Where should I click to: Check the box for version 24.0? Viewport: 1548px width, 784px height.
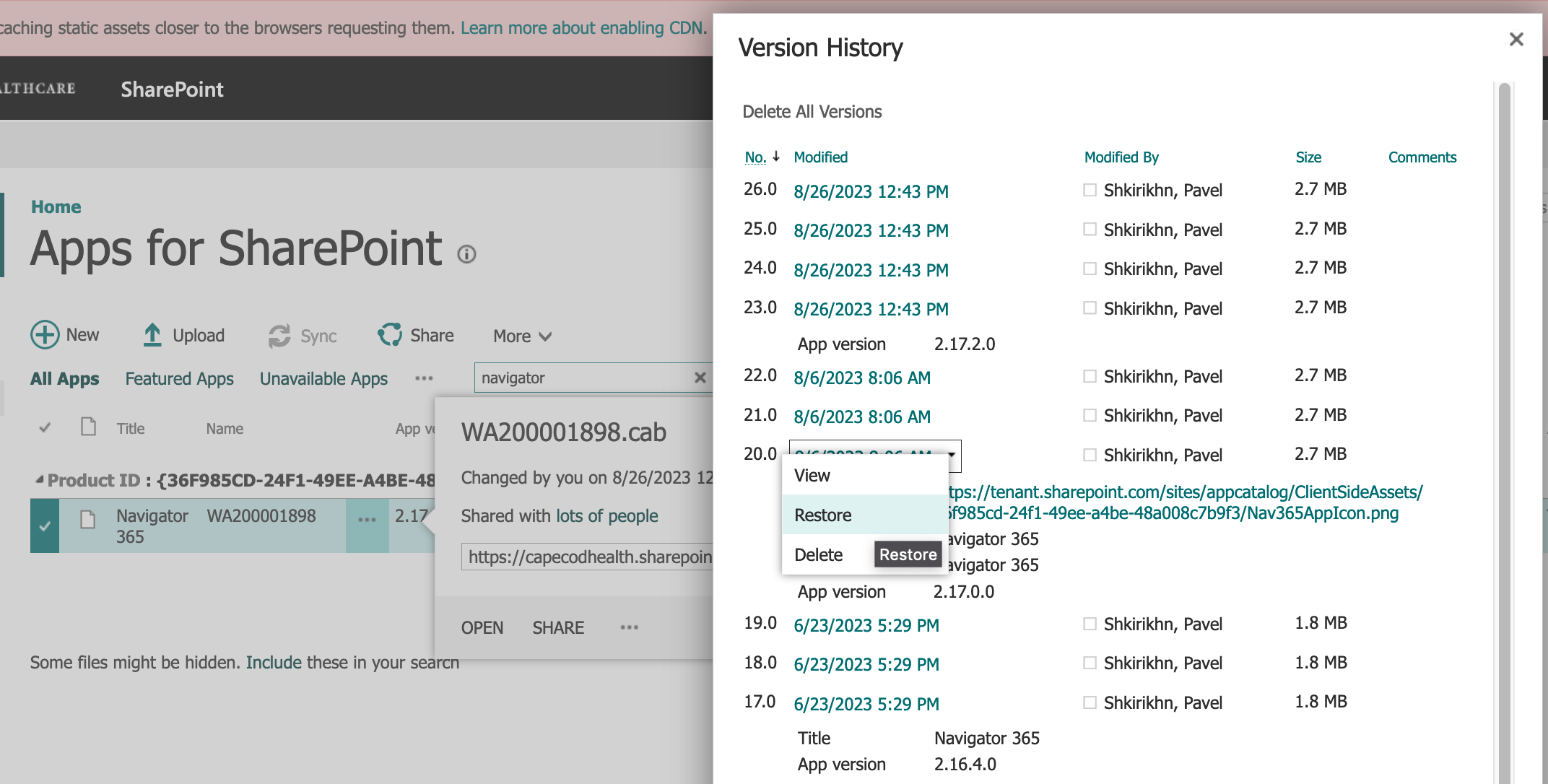[1090, 269]
